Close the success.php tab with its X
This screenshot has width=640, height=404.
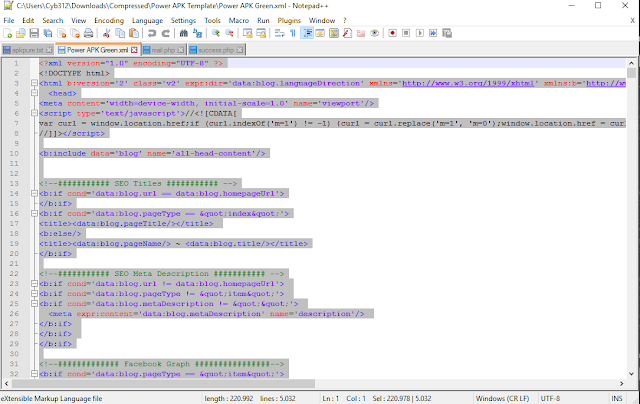[240, 50]
